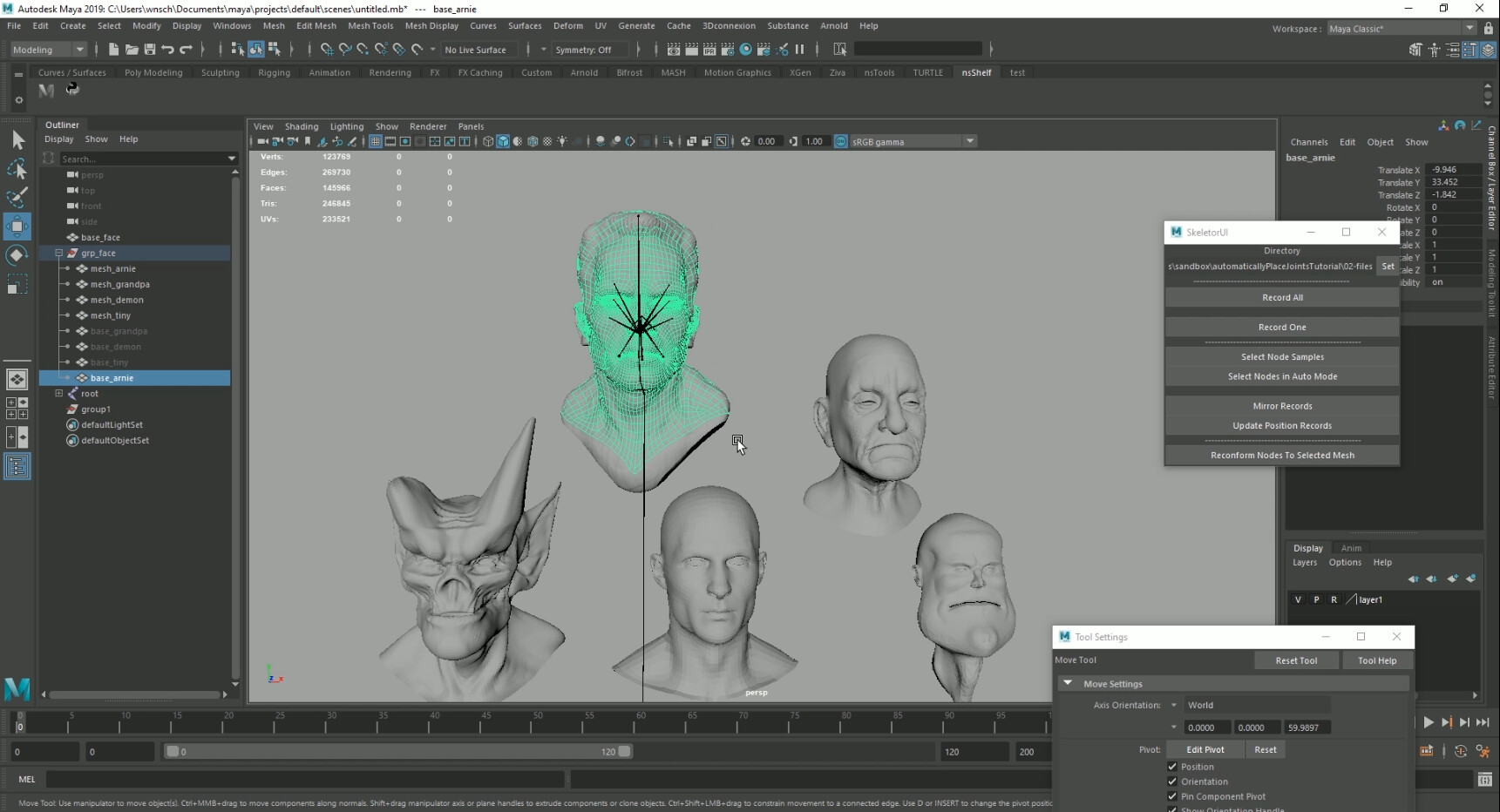Uncheck Pin Component Pivot
The width and height of the screenshot is (1500, 812).
click(1172, 796)
